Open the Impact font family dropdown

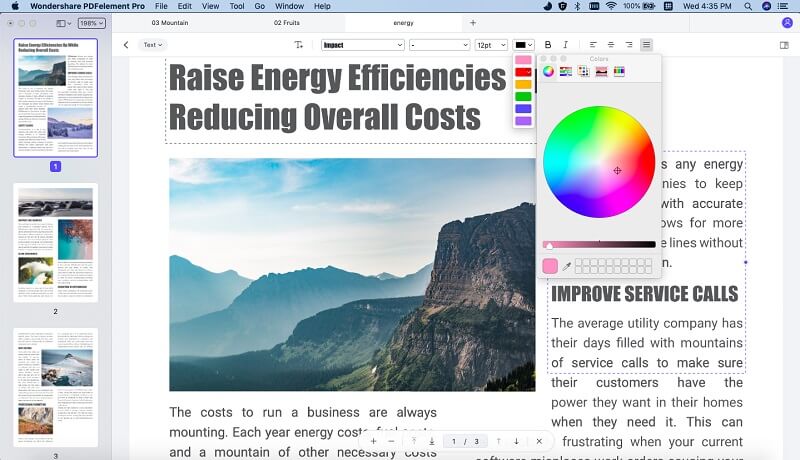(363, 45)
